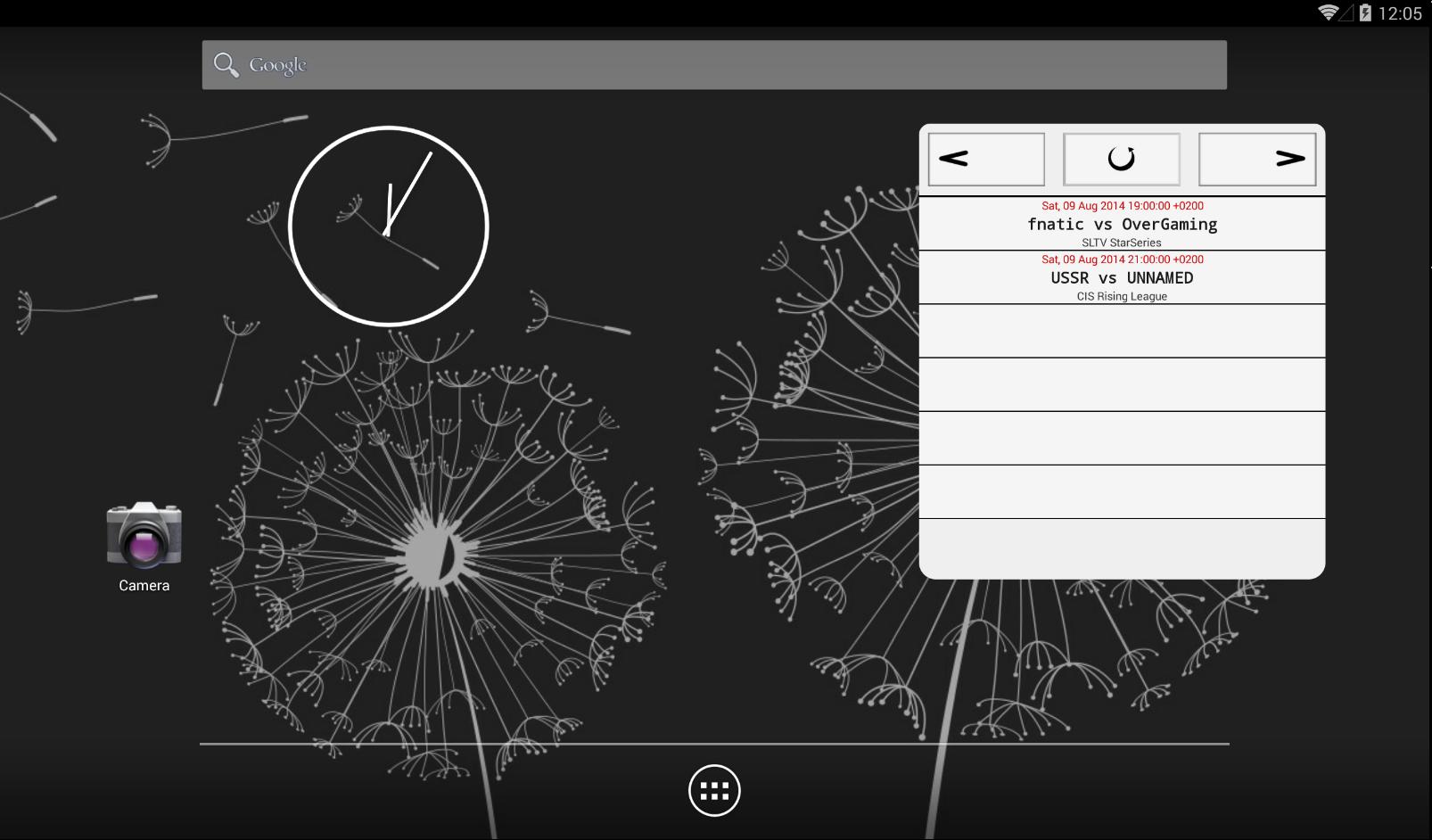Refresh the match schedule widget
Image resolution: width=1432 pixels, height=840 pixels.
pos(1122,159)
